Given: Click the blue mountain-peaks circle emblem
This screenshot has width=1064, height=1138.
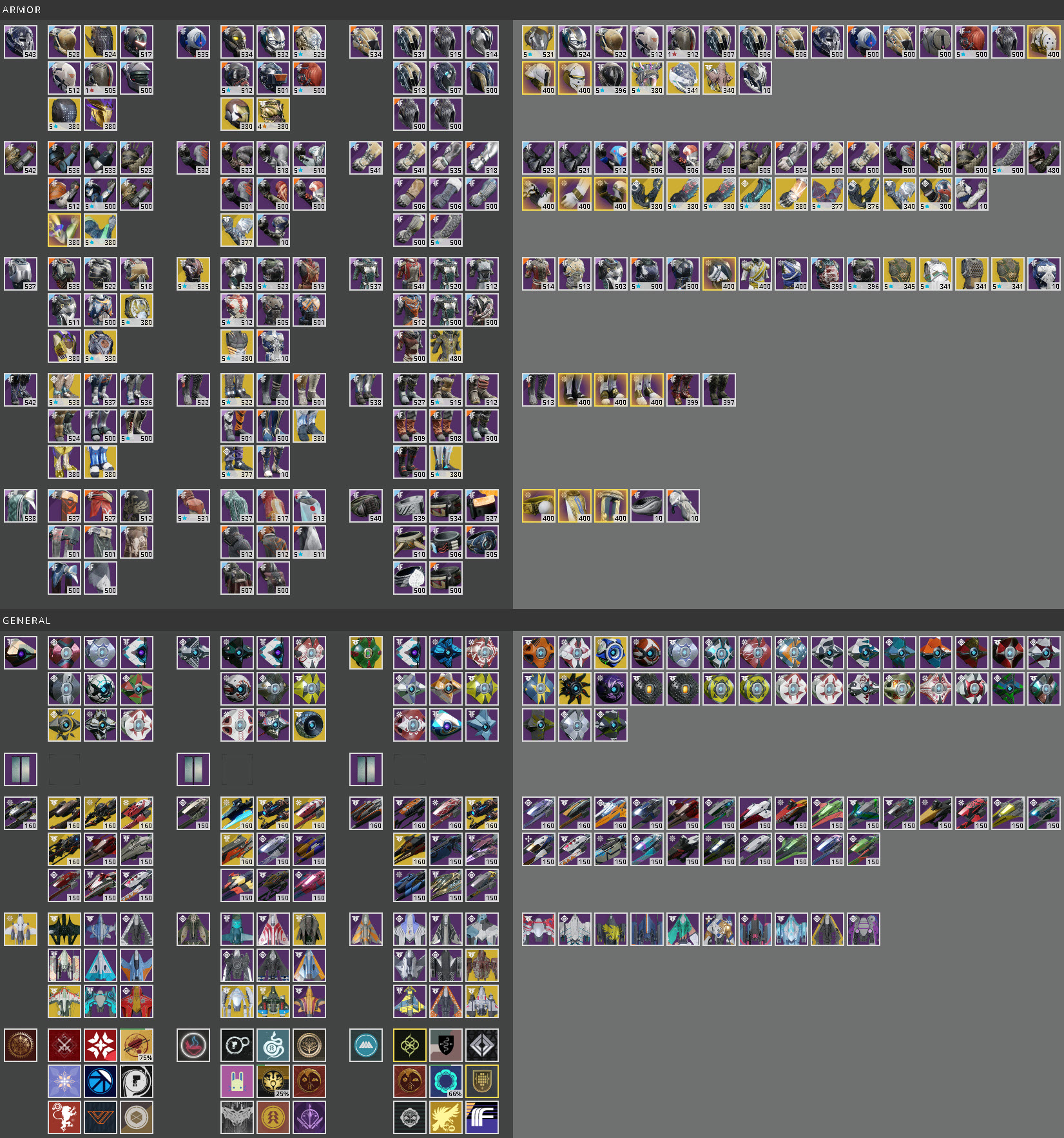Looking at the screenshot, I should click(366, 1045).
